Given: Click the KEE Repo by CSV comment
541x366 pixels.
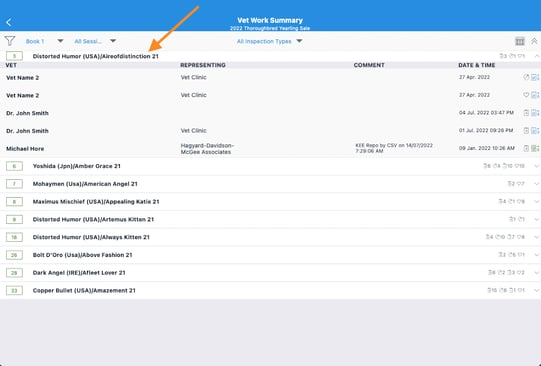Looking at the screenshot, I should coord(394,148).
